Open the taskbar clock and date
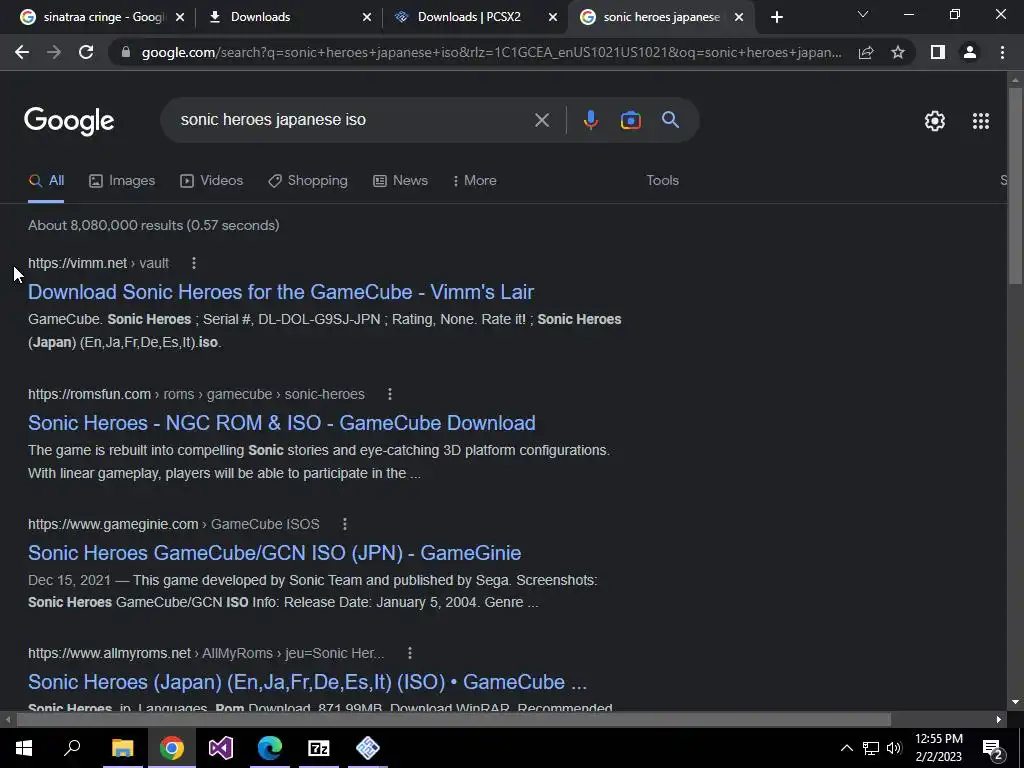 pos(938,748)
